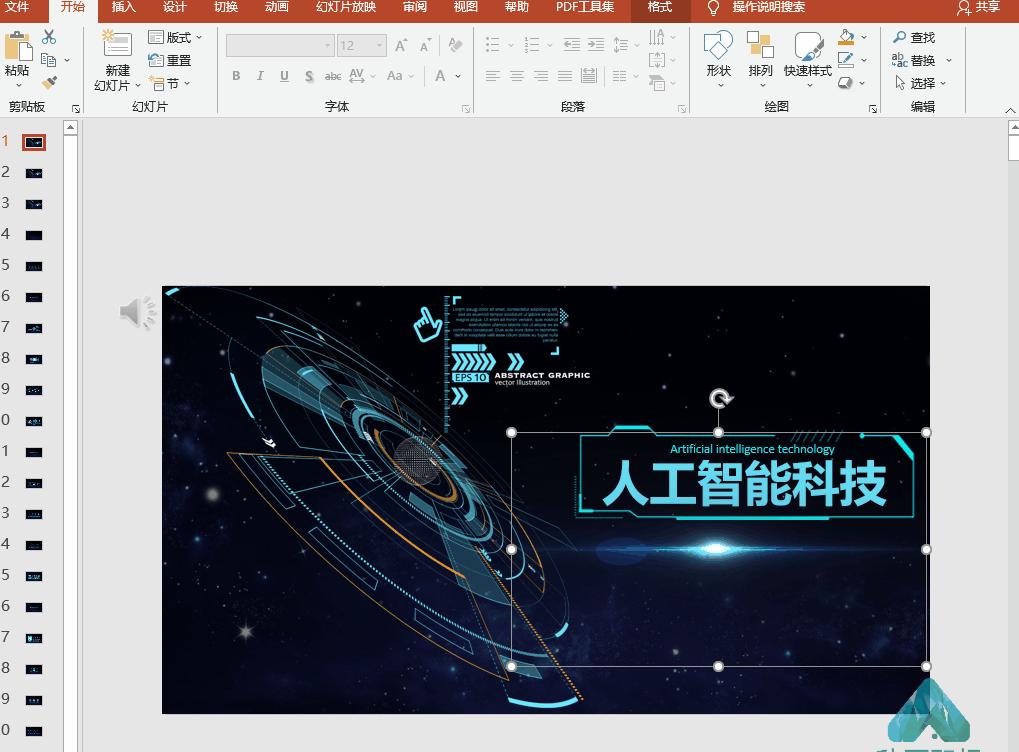Image resolution: width=1019 pixels, height=752 pixels.
Task: Select slide 3 thumbnail in panel
Action: coord(33,202)
